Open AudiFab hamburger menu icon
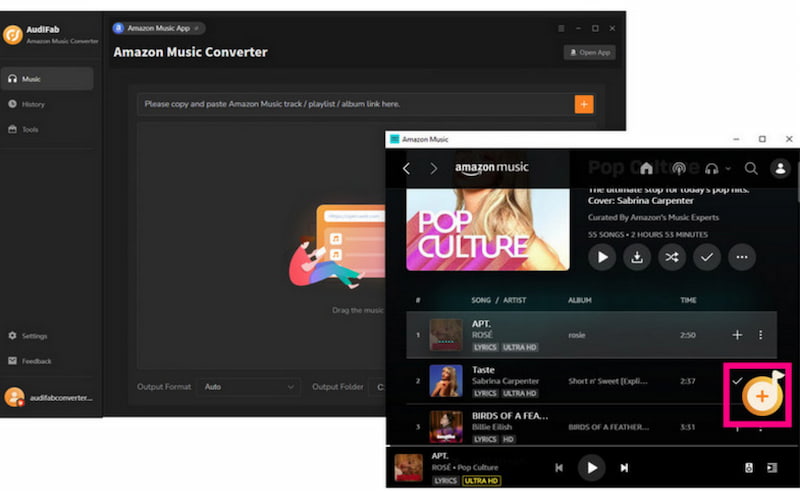 pyautogui.click(x=561, y=28)
